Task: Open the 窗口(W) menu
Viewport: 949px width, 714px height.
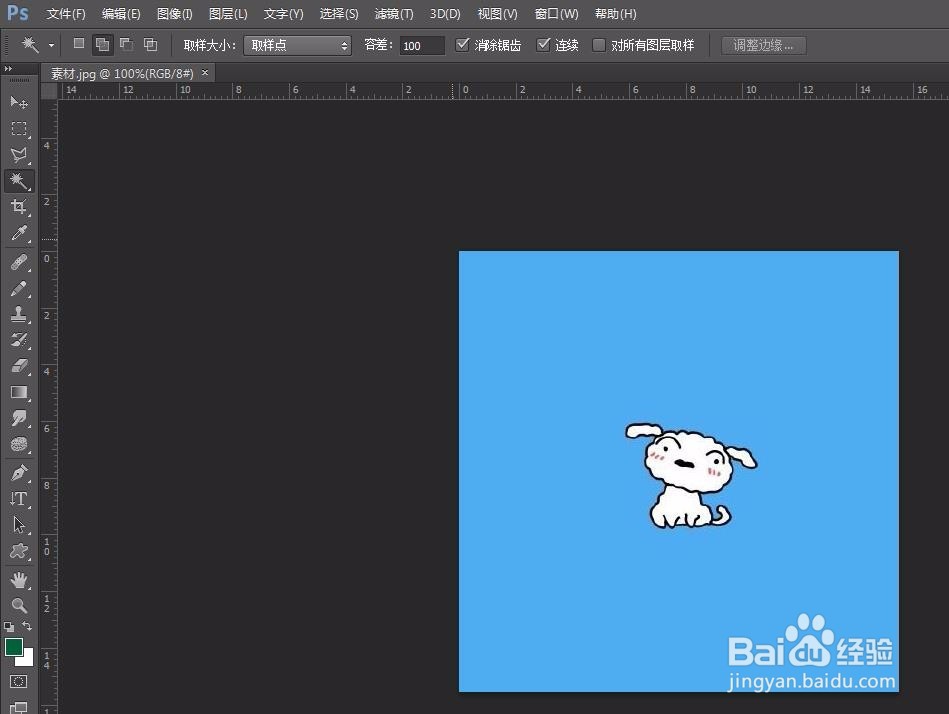Action: coord(557,13)
